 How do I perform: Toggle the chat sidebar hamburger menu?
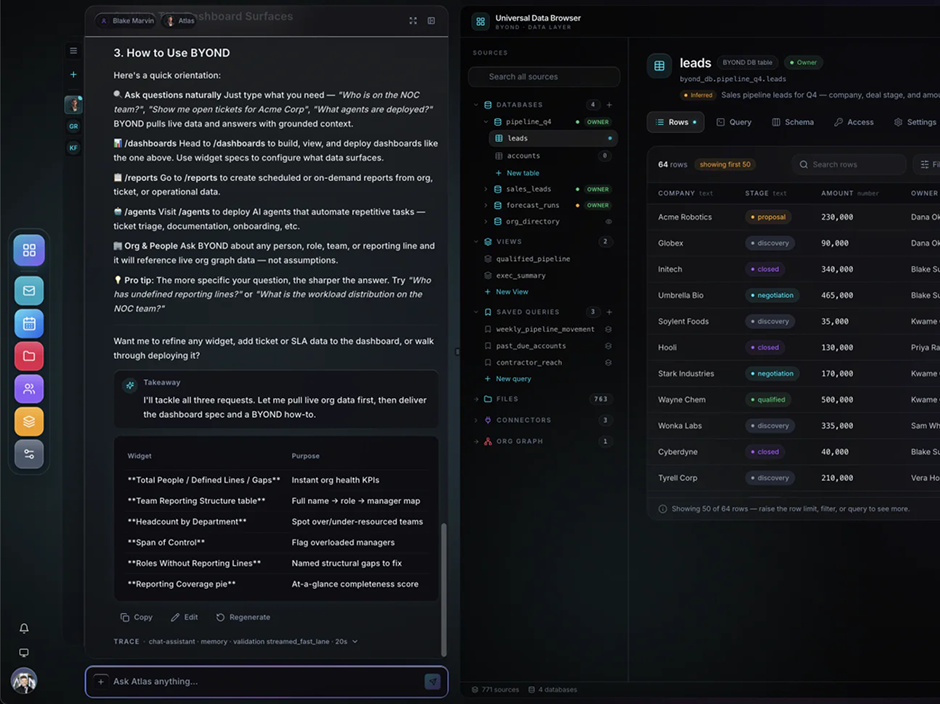(73, 51)
